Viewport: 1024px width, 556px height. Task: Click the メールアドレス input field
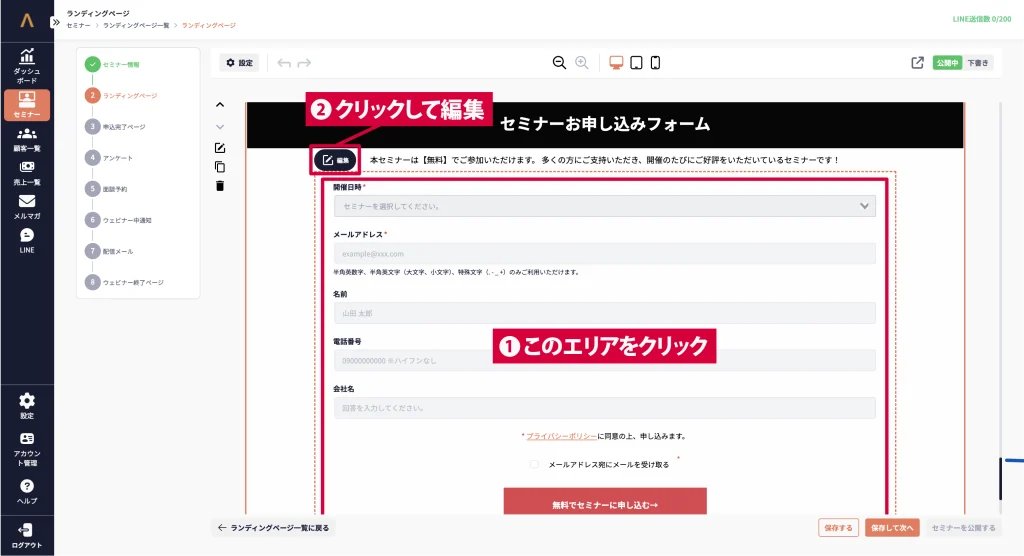pyautogui.click(x=604, y=254)
